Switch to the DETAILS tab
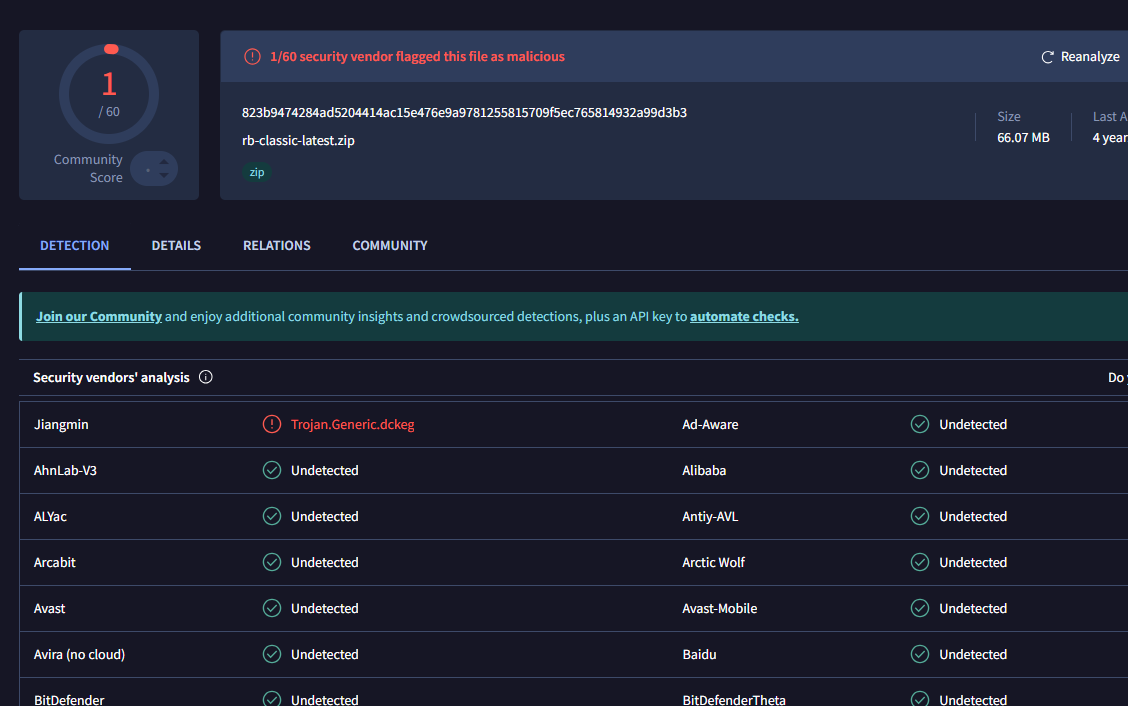Screen dimensions: 1128x706 click(176, 245)
